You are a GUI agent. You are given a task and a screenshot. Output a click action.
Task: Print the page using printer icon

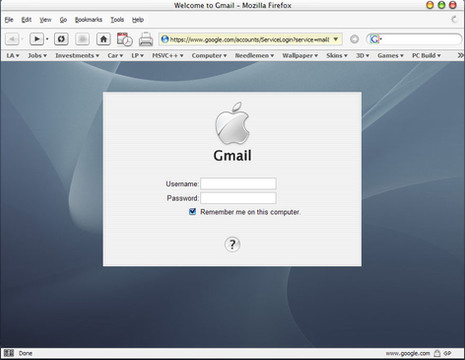coord(146,39)
